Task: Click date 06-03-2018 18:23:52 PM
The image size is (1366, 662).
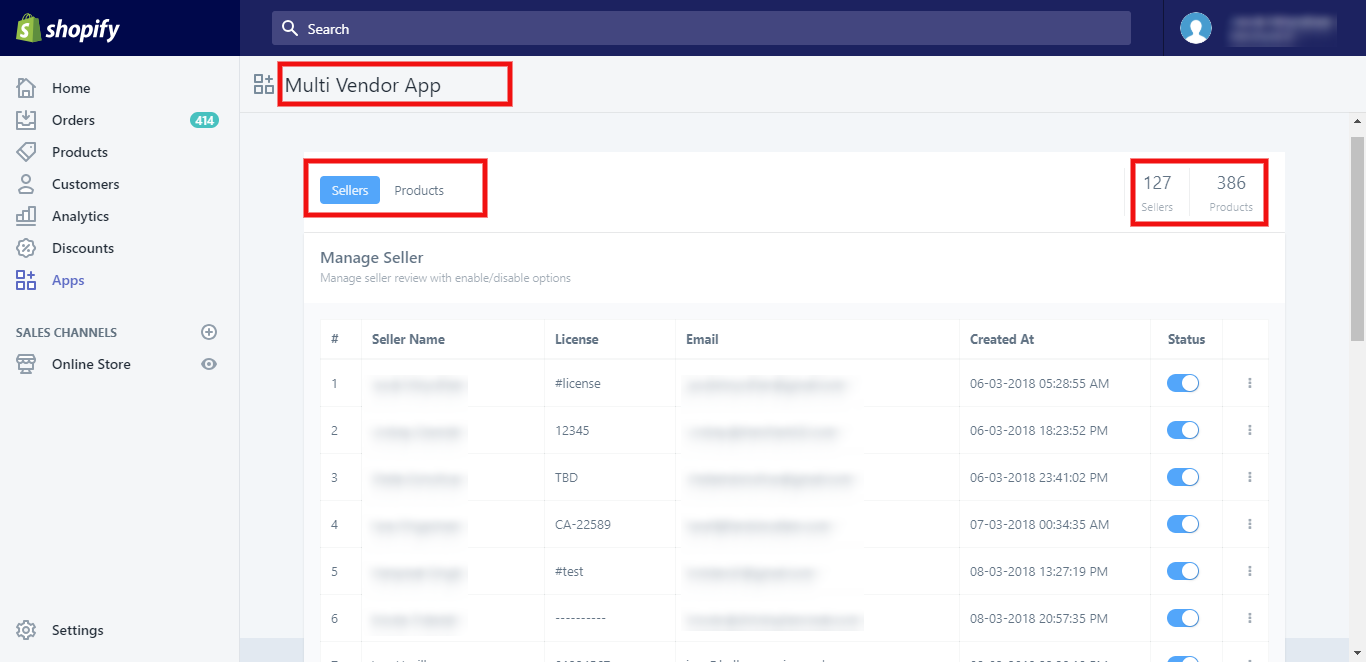Action: coord(1039,430)
